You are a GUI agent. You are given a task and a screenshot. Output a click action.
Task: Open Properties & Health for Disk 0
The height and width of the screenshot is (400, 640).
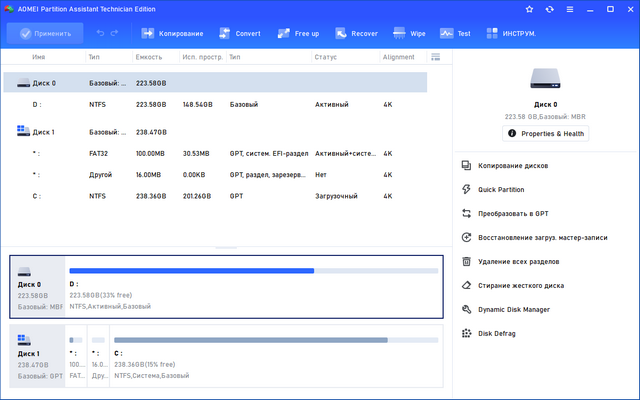(x=545, y=133)
